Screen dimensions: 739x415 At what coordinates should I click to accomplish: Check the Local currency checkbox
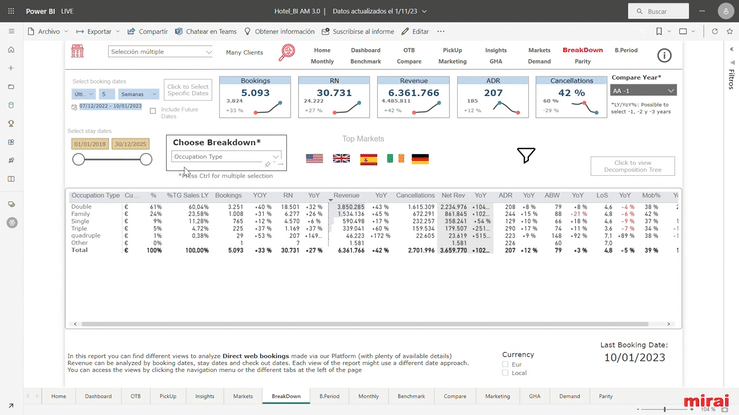point(505,373)
